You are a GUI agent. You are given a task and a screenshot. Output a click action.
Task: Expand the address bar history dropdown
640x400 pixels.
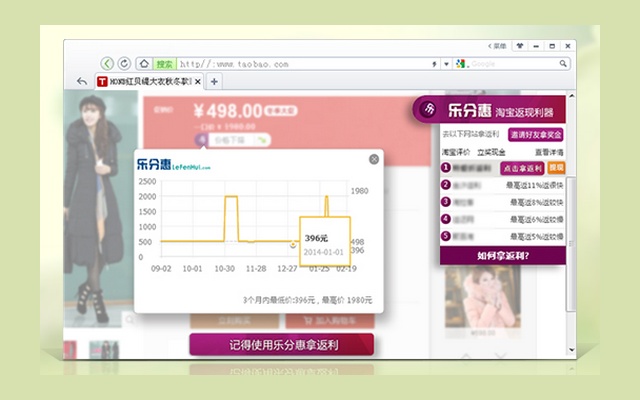click(x=446, y=64)
